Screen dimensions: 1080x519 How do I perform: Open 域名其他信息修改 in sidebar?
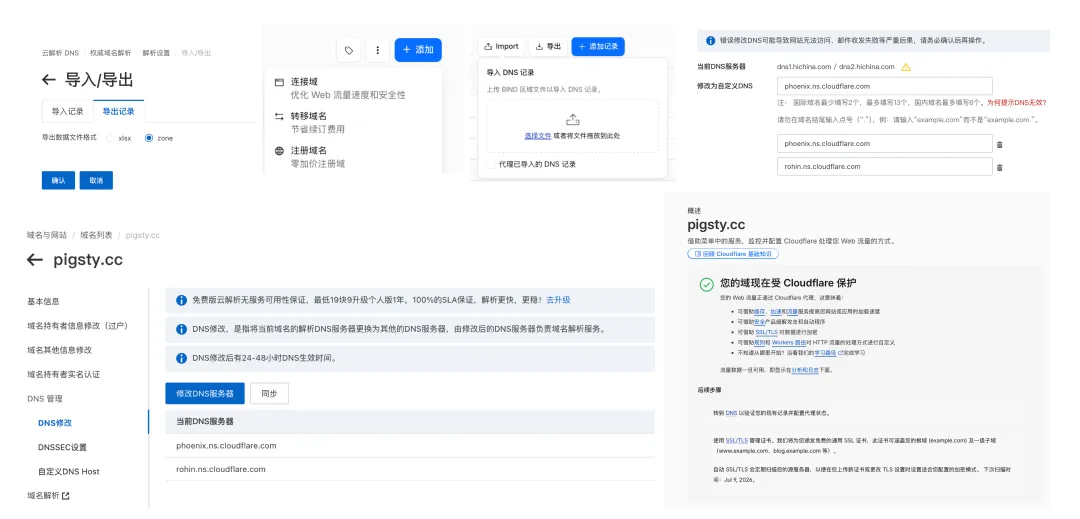60,350
